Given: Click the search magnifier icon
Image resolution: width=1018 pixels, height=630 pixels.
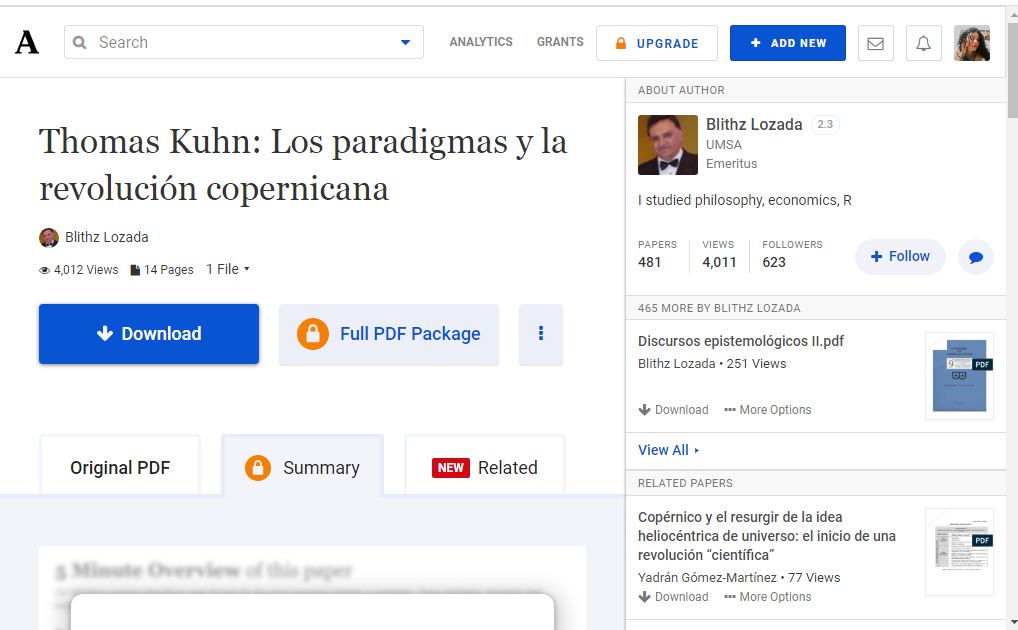Looking at the screenshot, I should click(x=80, y=43).
